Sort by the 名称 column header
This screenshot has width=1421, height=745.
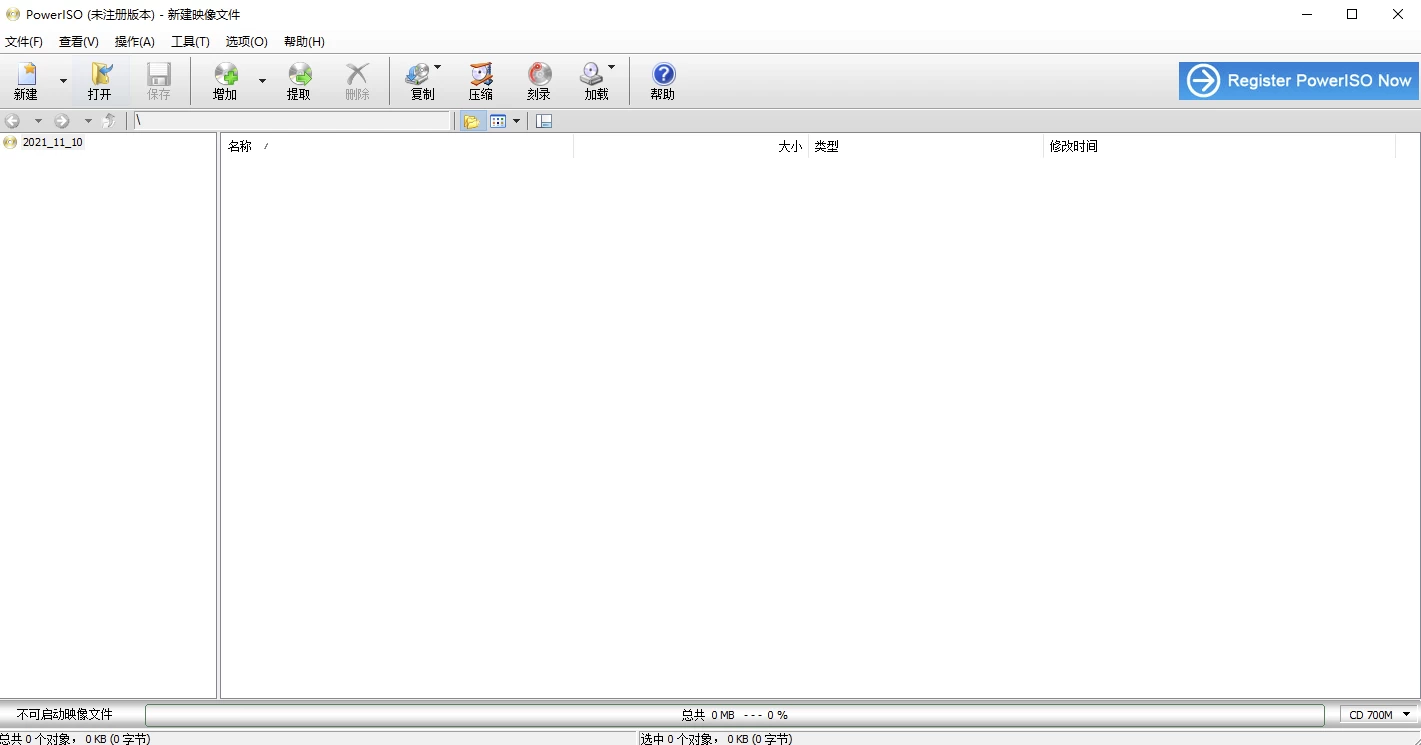240,147
